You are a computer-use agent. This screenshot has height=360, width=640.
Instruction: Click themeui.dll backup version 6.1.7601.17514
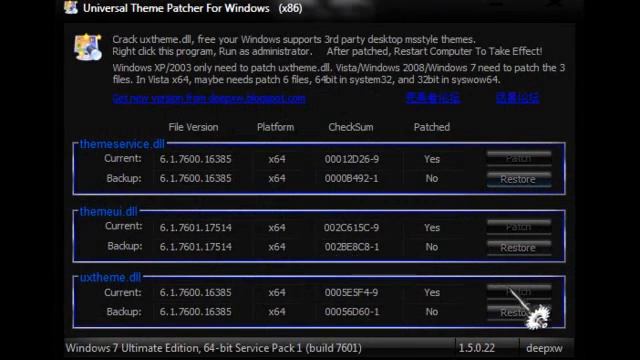[196, 247]
